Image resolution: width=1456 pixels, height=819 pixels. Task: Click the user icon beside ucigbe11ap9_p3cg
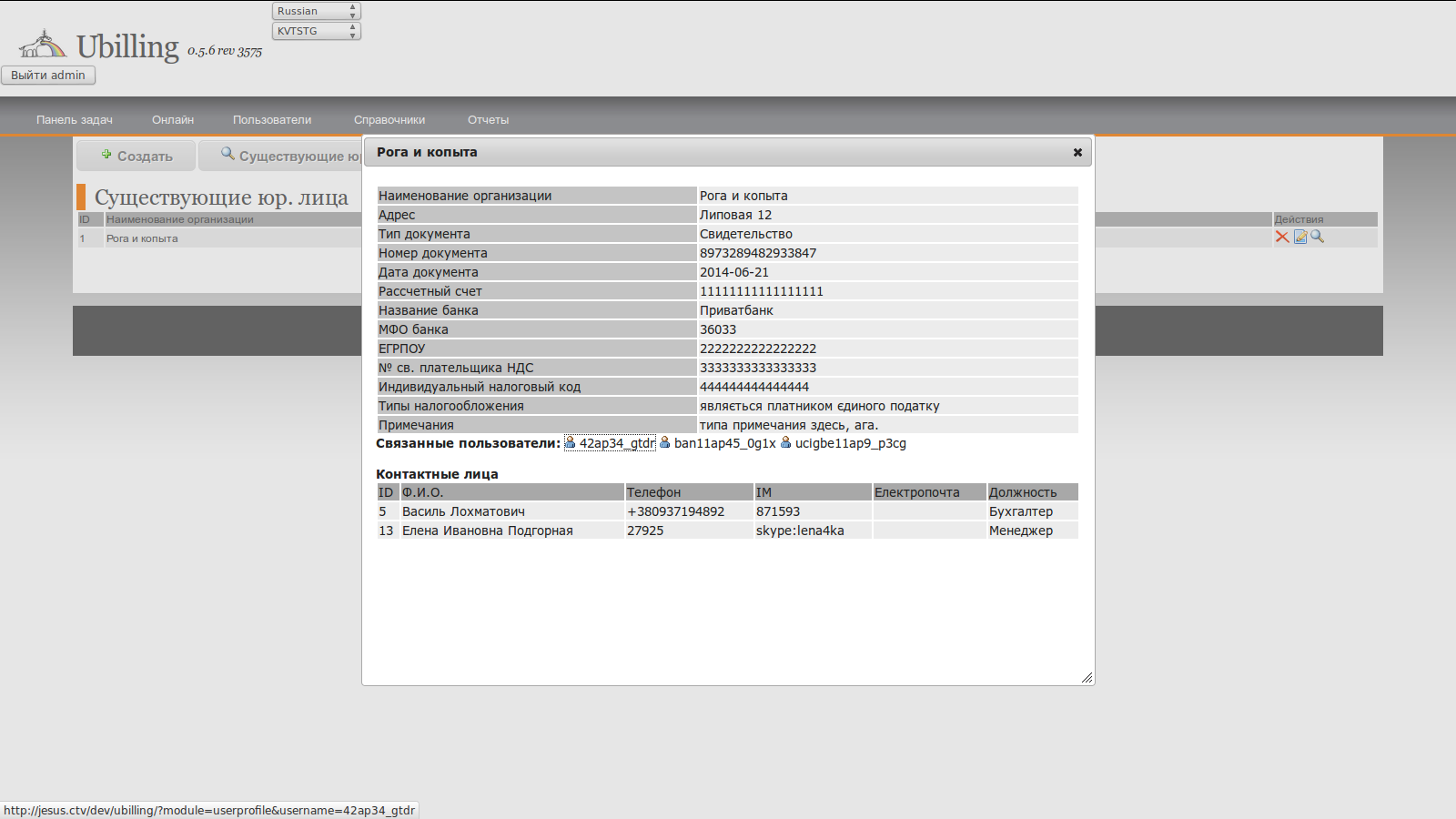(786, 442)
